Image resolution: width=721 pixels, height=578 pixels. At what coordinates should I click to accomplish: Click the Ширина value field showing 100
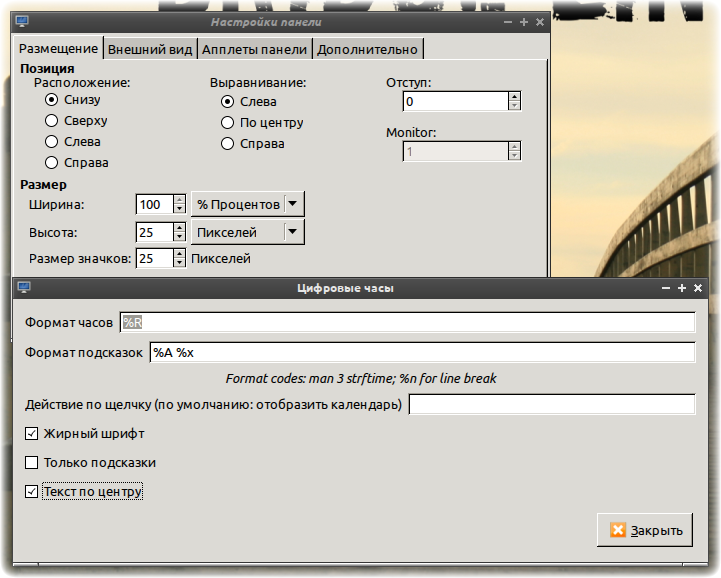coord(154,204)
